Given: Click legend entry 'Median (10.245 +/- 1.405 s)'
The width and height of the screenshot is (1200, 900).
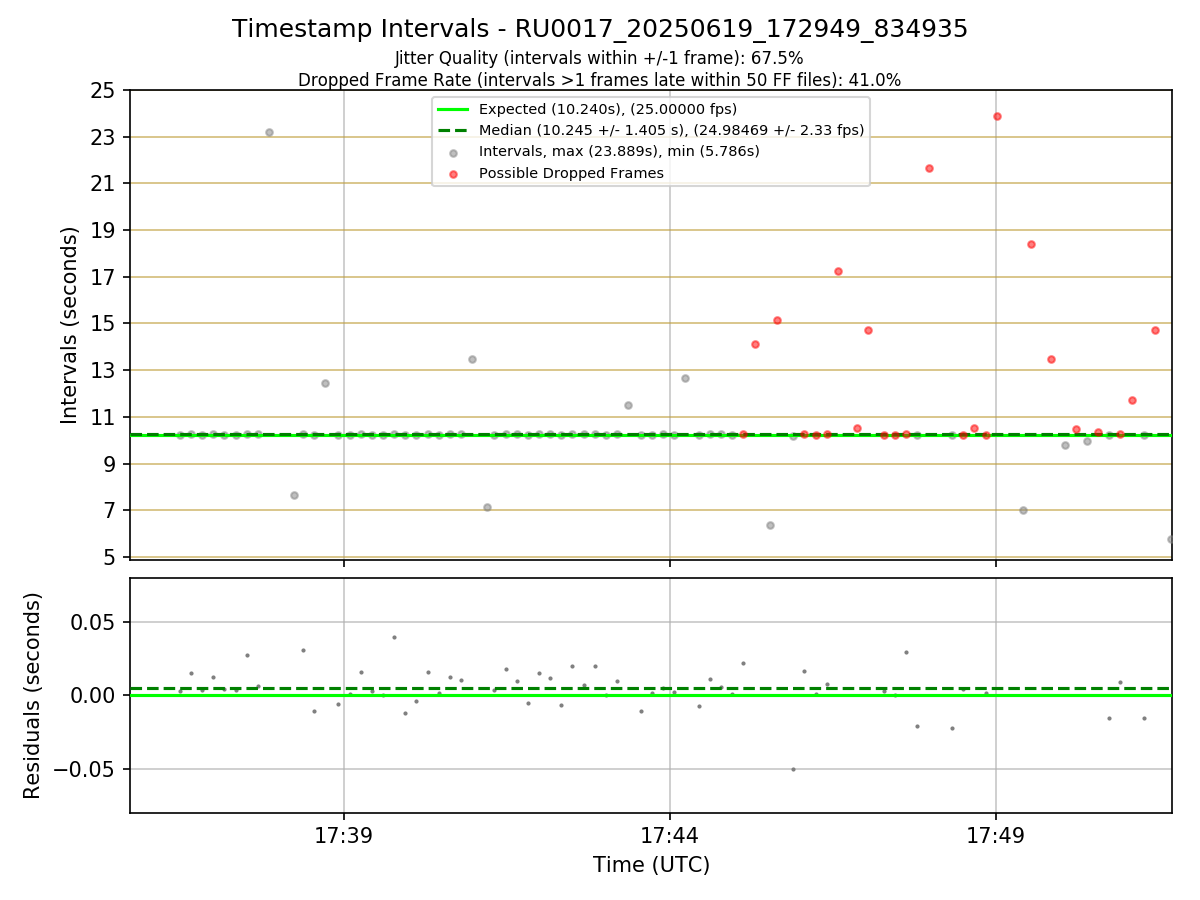Looking at the screenshot, I should [x=671, y=130].
